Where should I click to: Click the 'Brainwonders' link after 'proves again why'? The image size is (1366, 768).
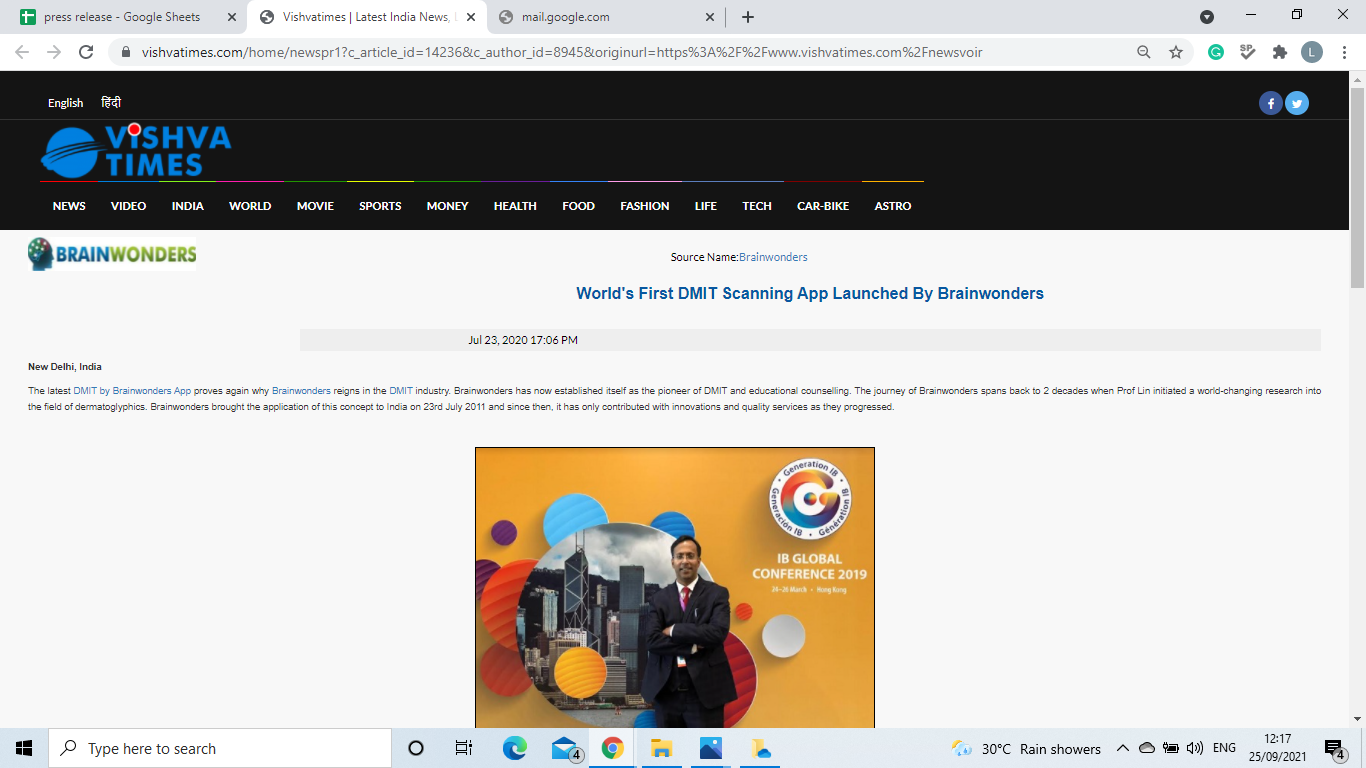(x=301, y=391)
